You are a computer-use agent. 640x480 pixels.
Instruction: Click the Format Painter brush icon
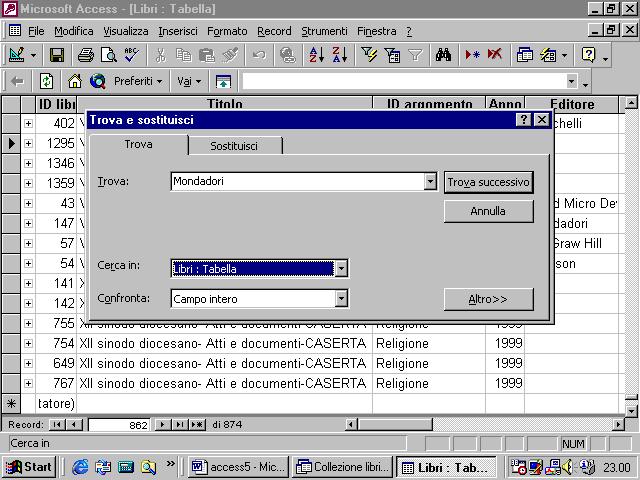230,55
